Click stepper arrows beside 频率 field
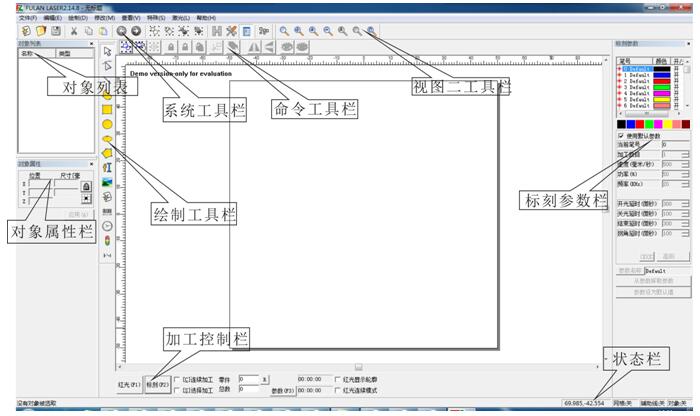Screen dimensions: 700x416 point(685,183)
